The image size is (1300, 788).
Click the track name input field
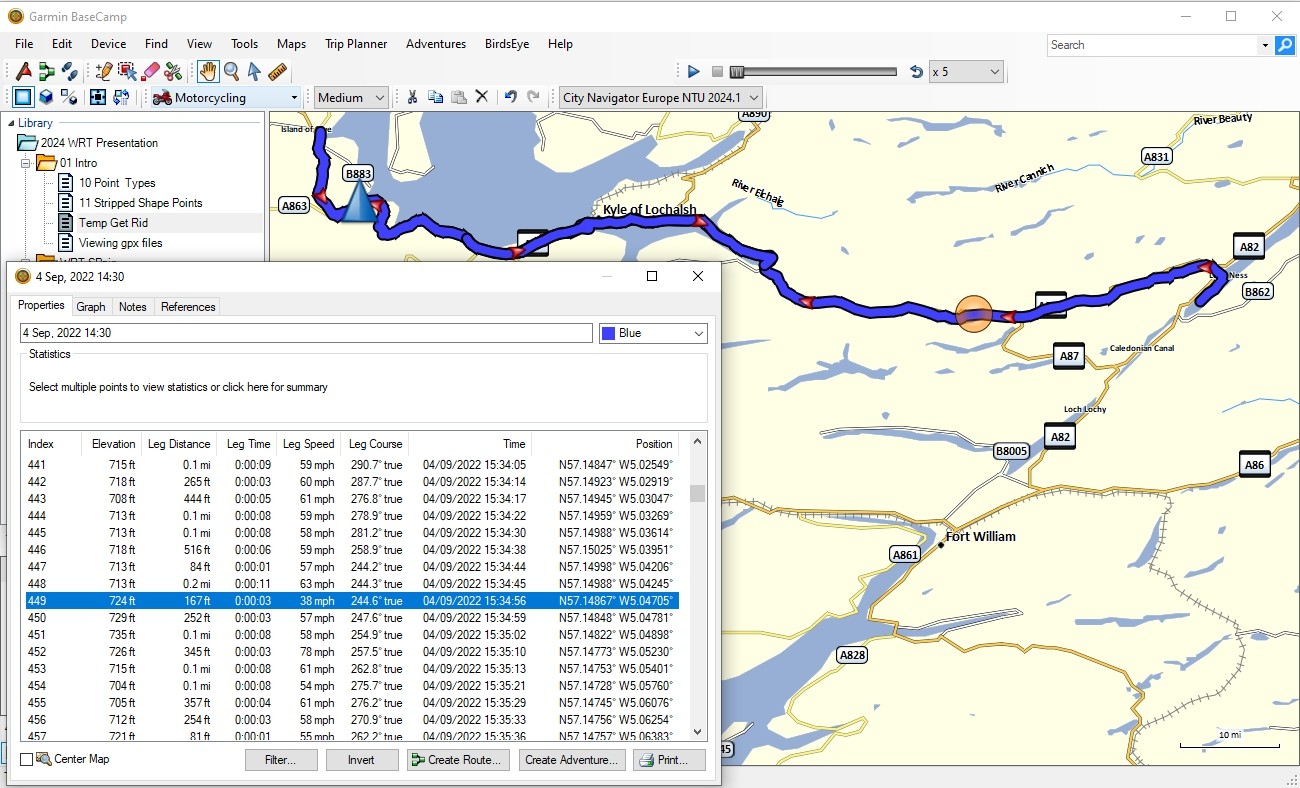[306, 333]
